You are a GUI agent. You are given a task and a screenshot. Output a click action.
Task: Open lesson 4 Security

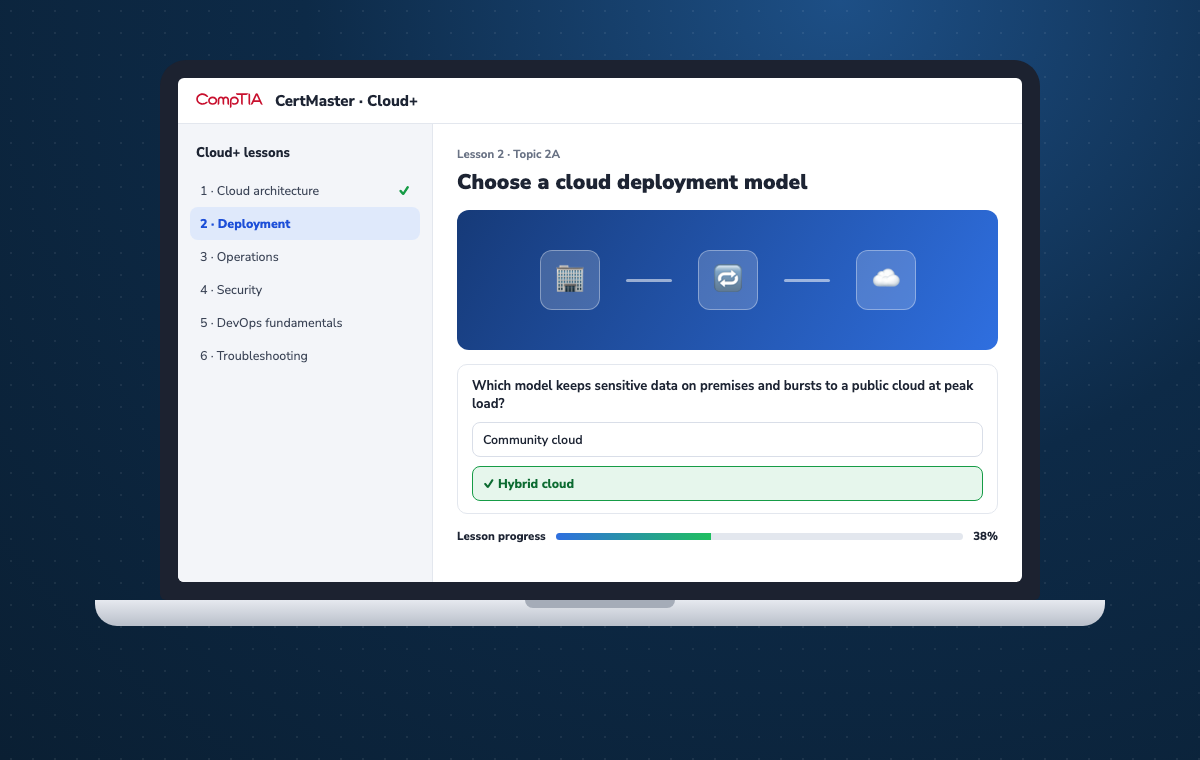(x=305, y=290)
